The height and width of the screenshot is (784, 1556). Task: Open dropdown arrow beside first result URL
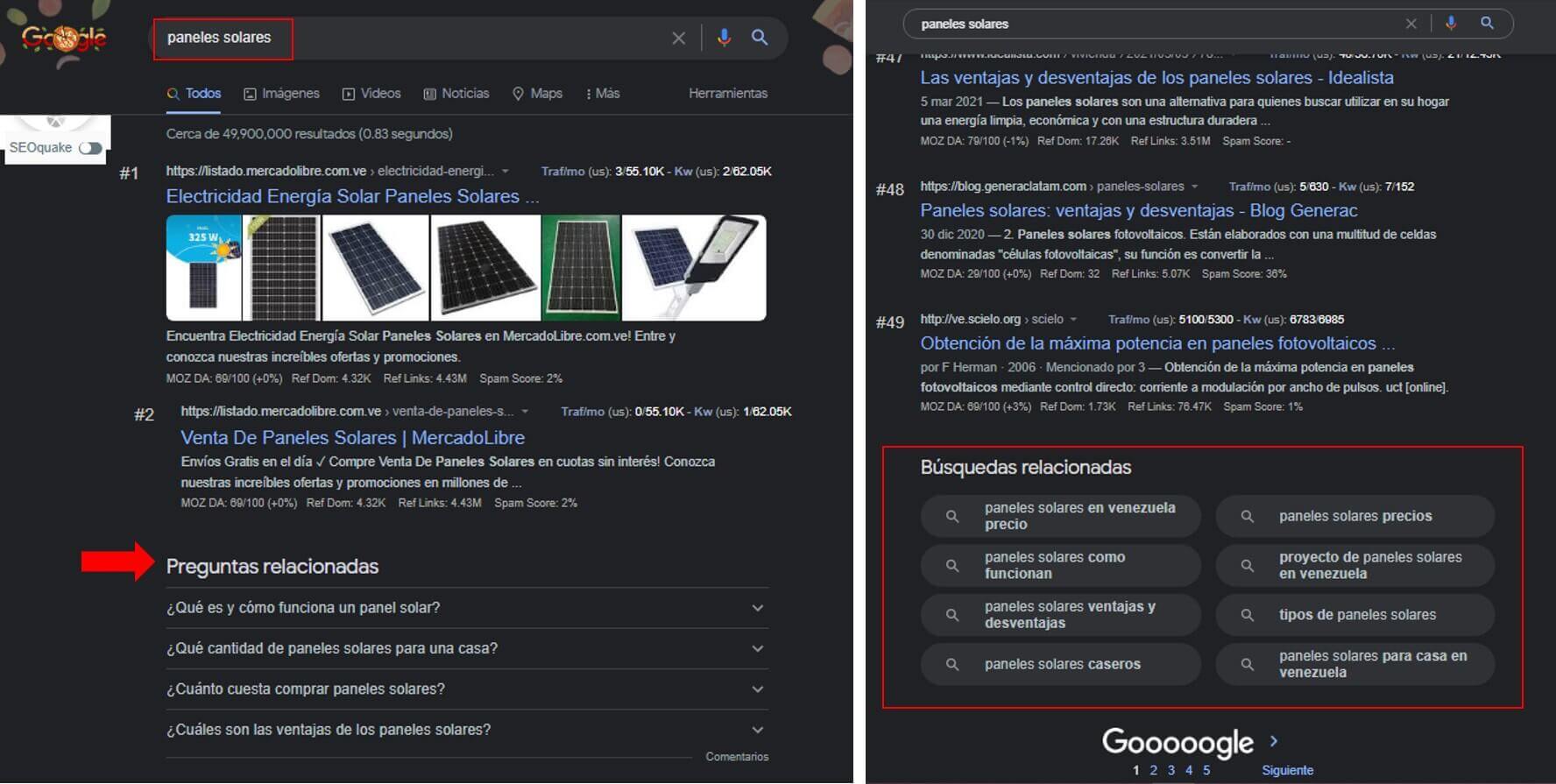506,172
